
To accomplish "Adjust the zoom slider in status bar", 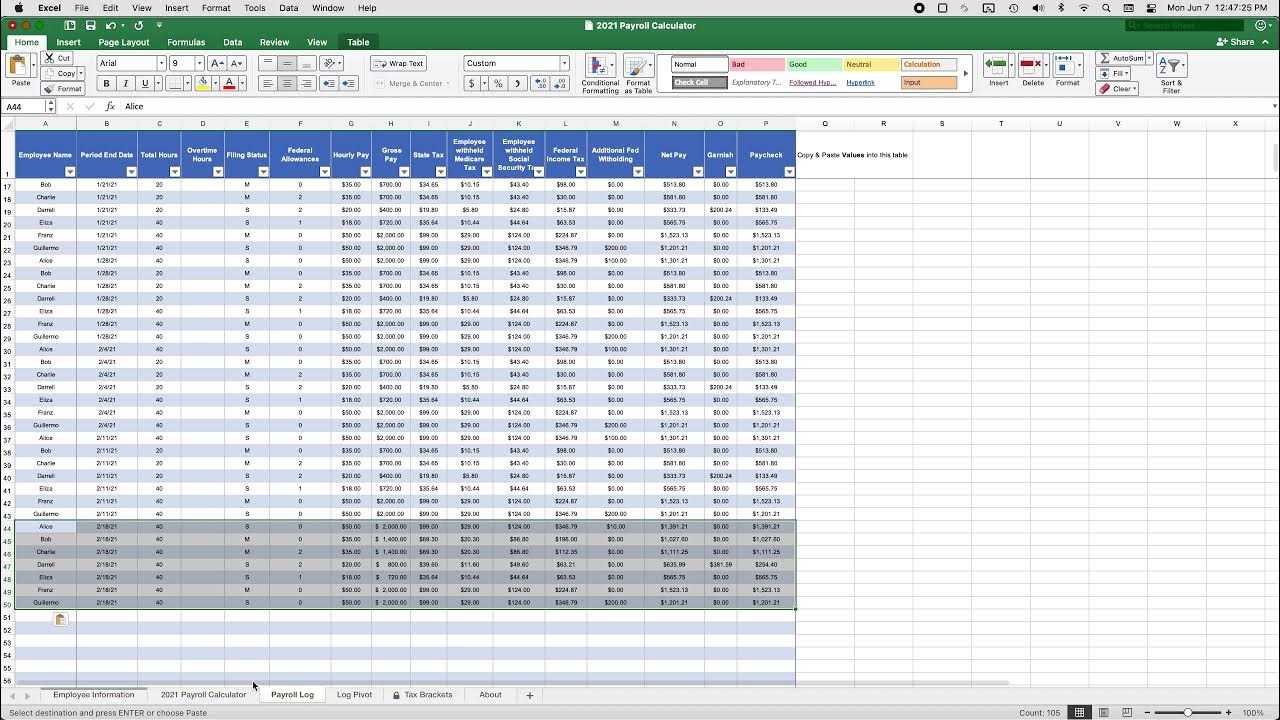I will point(1188,712).
